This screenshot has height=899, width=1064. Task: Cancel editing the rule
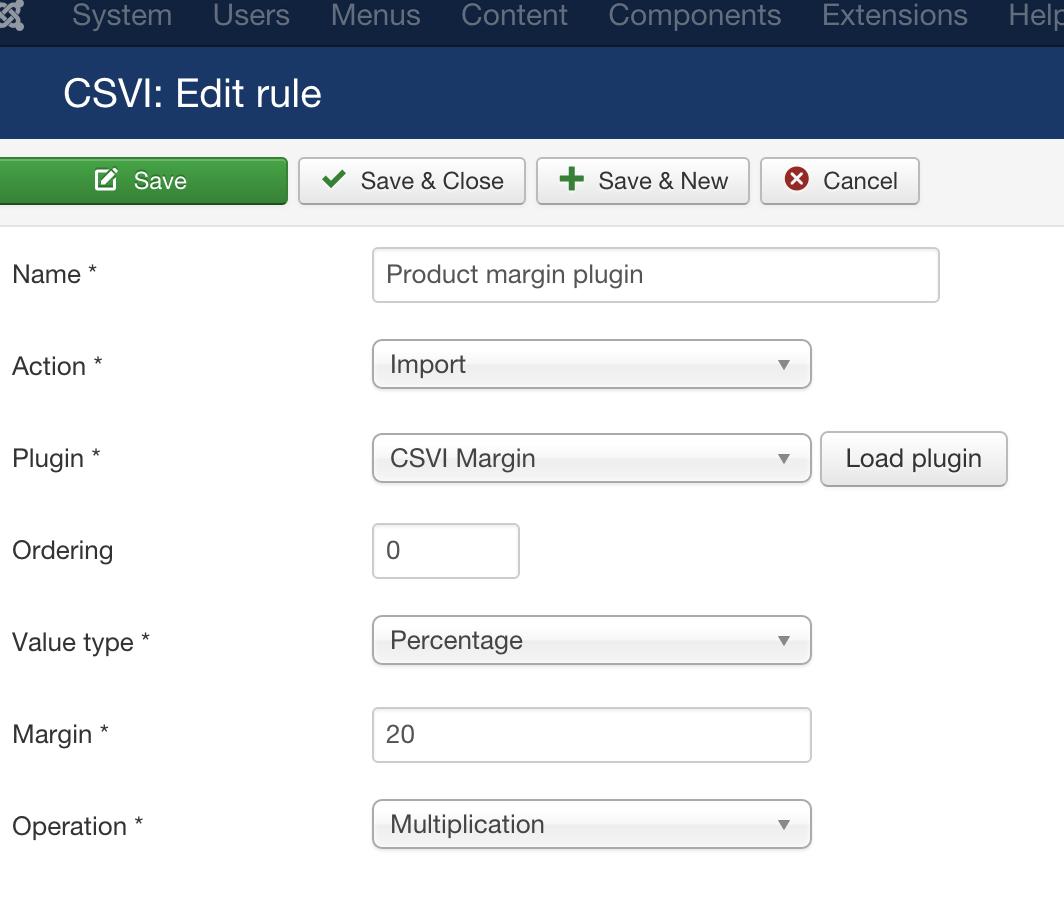pos(839,181)
